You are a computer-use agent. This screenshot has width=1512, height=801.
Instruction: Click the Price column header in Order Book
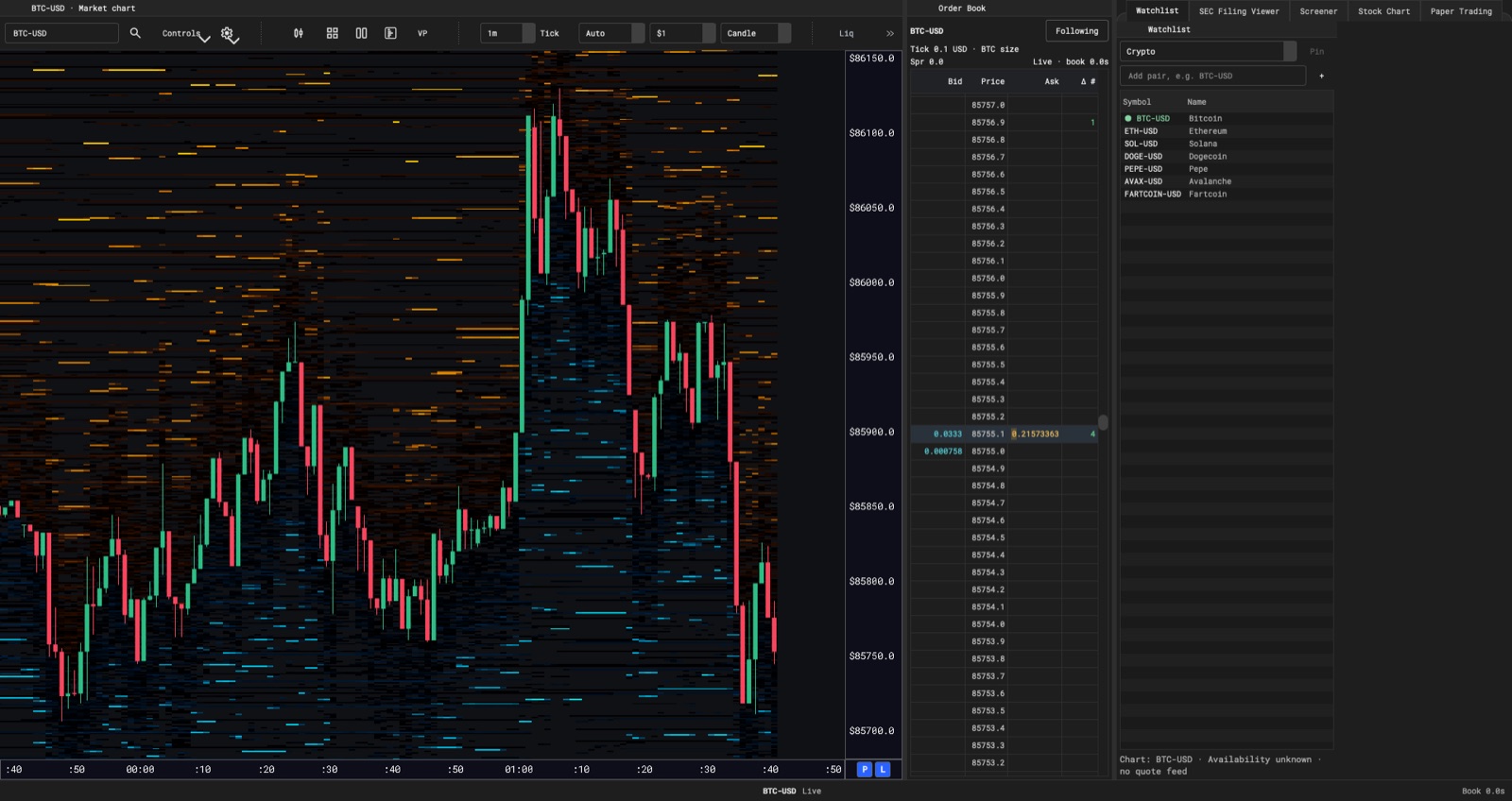click(x=992, y=81)
